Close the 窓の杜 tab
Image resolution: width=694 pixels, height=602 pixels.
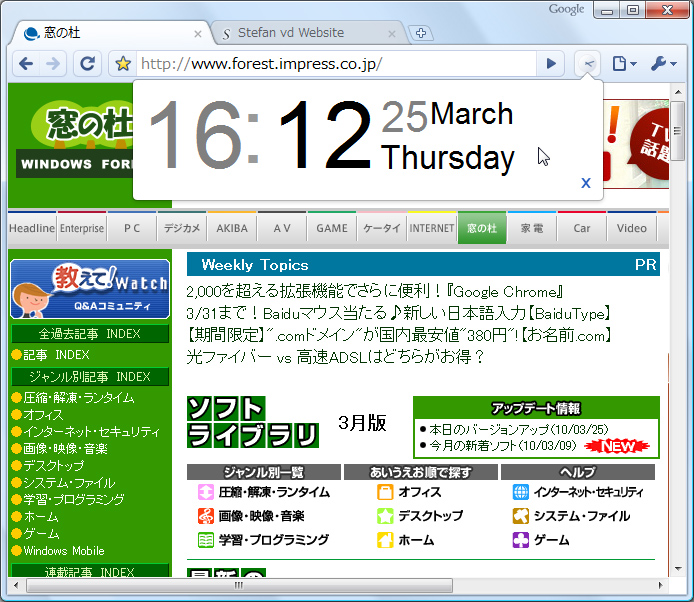point(198,34)
